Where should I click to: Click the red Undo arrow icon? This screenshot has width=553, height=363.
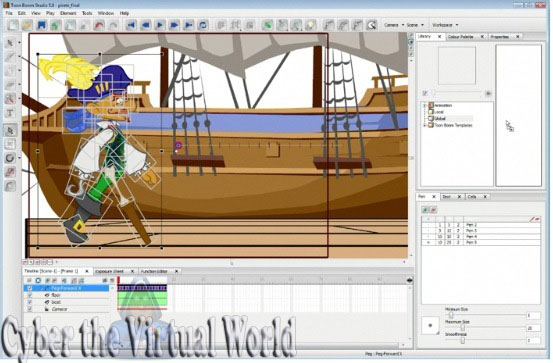tap(99, 25)
